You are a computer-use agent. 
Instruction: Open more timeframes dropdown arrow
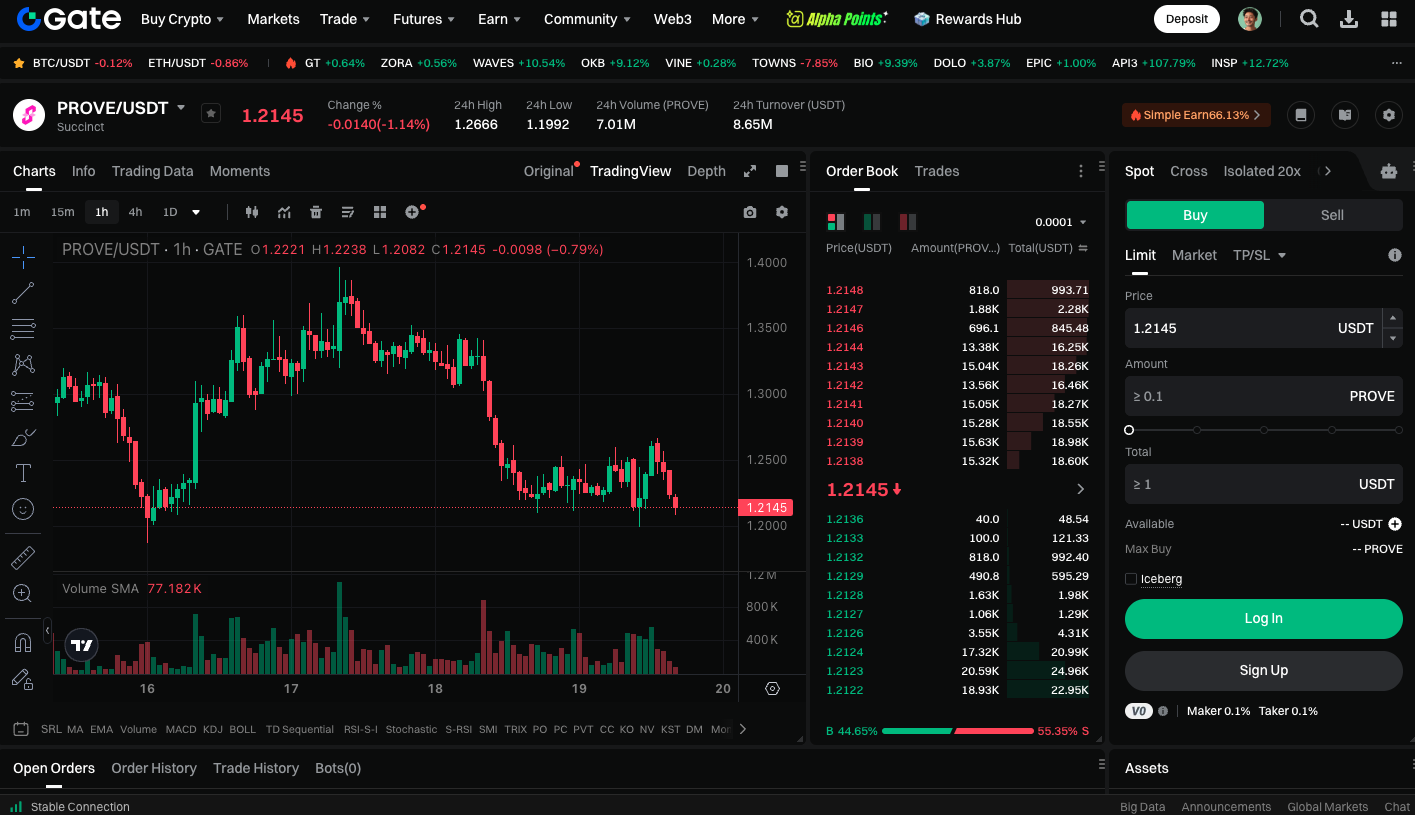pyautogui.click(x=196, y=212)
